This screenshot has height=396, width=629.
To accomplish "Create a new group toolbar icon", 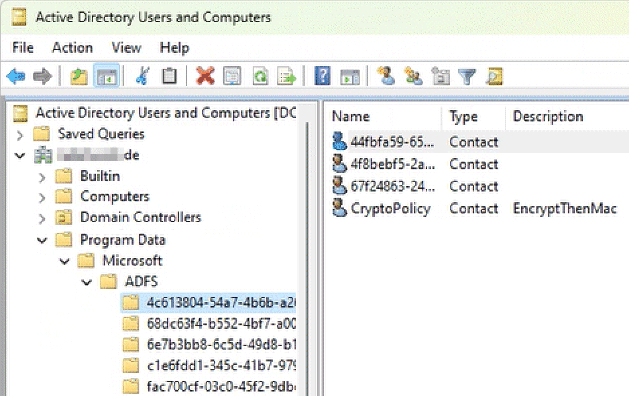I will 414,76.
